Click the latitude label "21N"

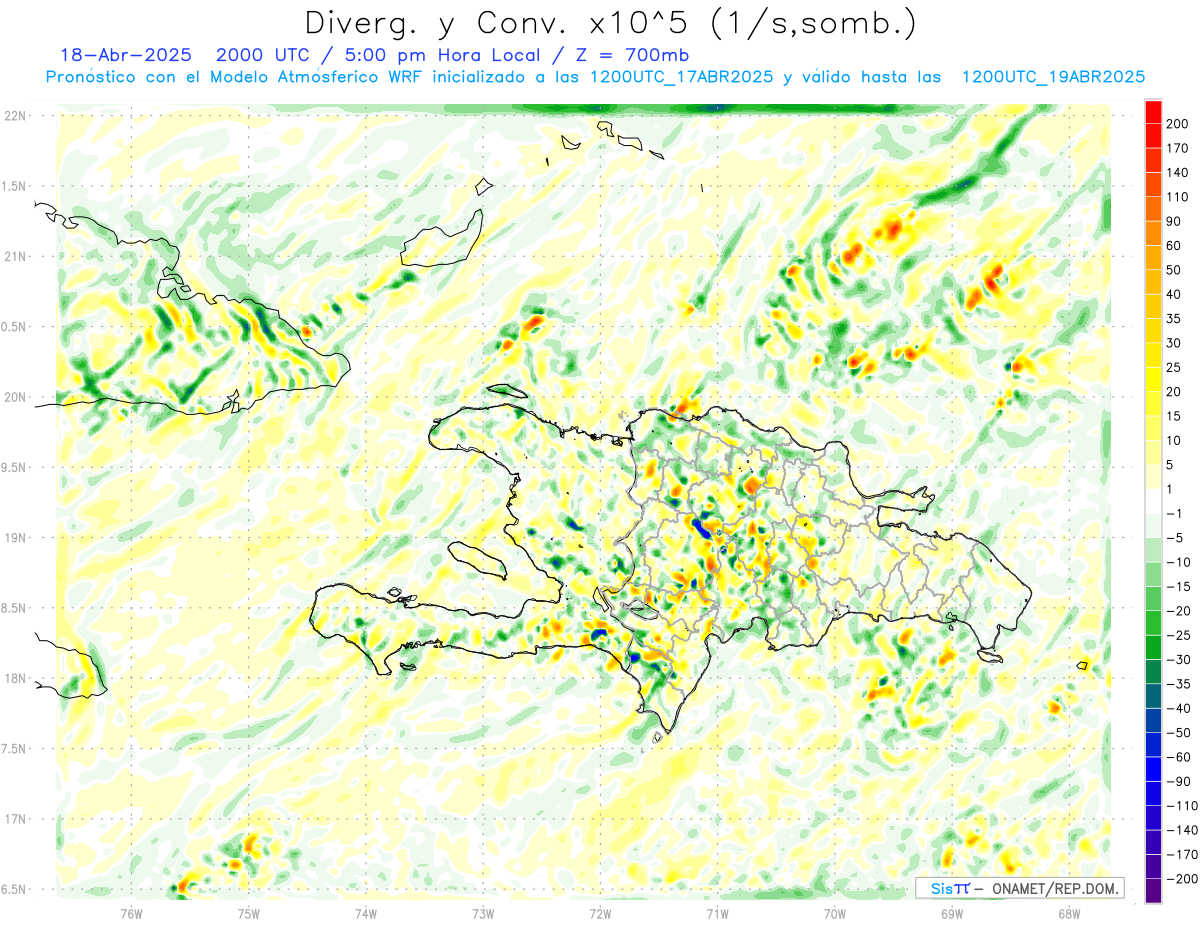(15, 256)
